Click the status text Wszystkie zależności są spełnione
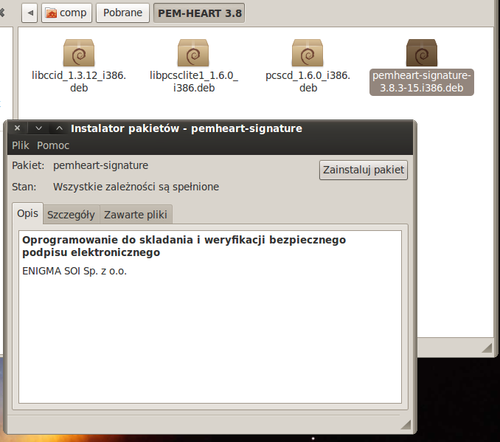 [136, 187]
